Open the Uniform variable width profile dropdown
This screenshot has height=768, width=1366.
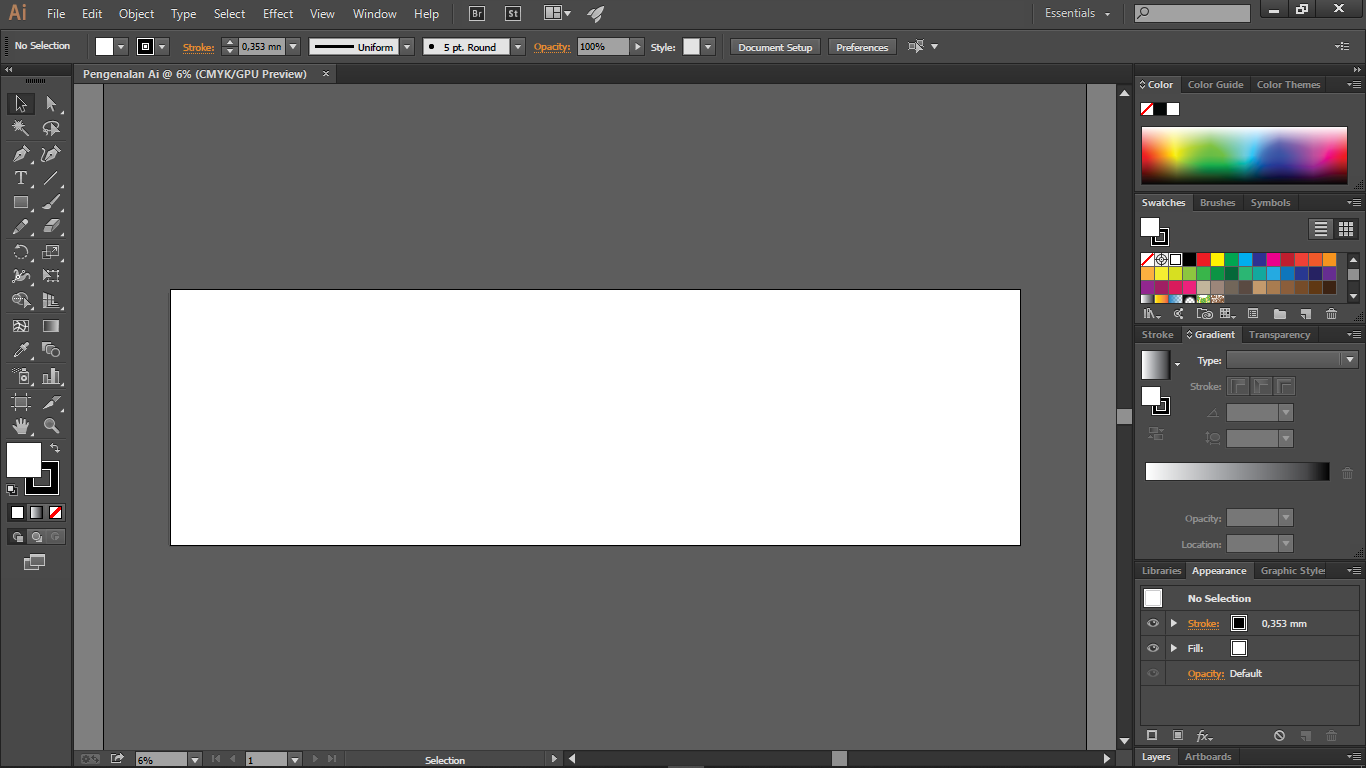tap(407, 47)
